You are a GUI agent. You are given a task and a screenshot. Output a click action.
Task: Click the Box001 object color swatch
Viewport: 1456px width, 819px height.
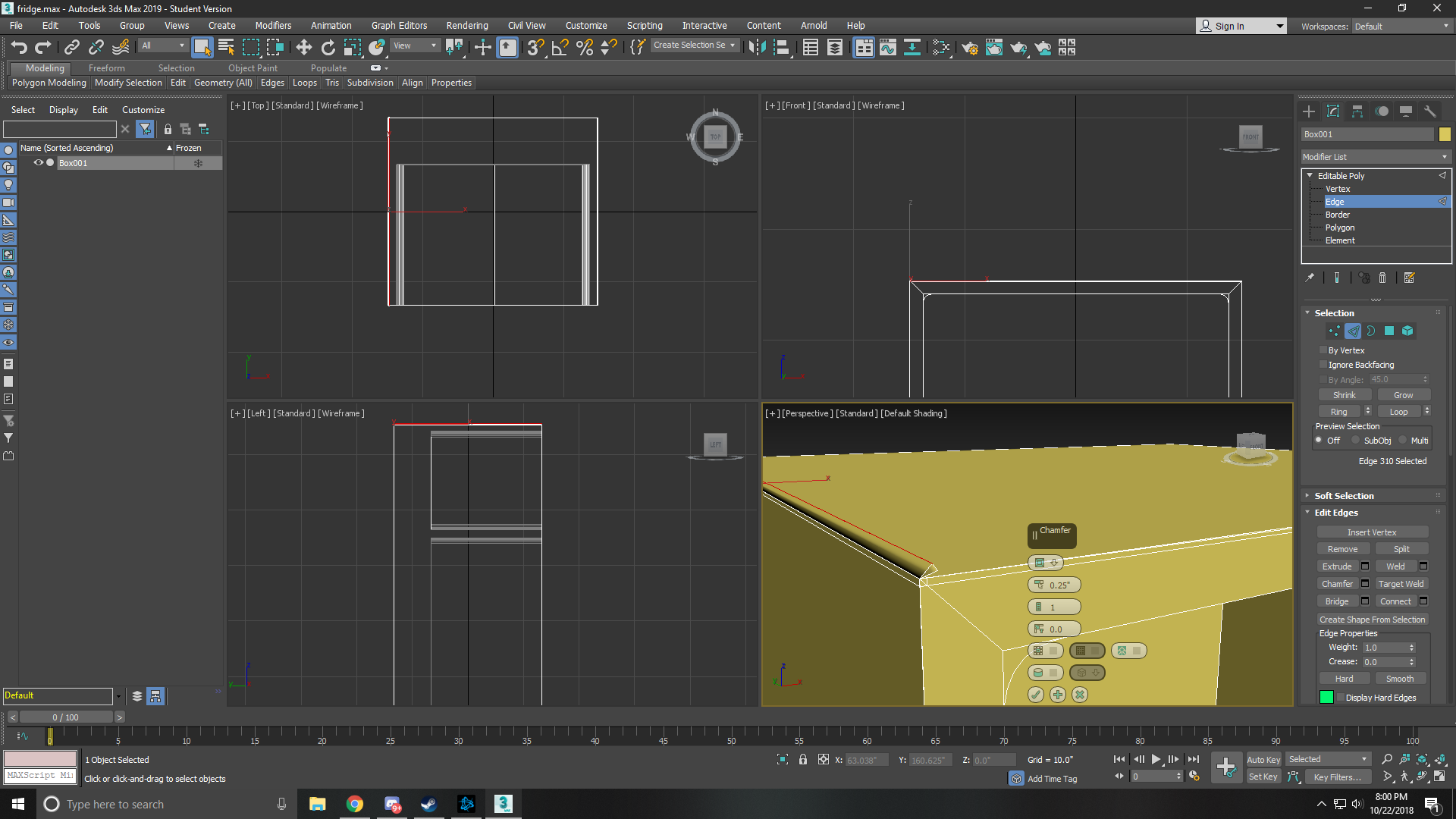coord(1445,134)
